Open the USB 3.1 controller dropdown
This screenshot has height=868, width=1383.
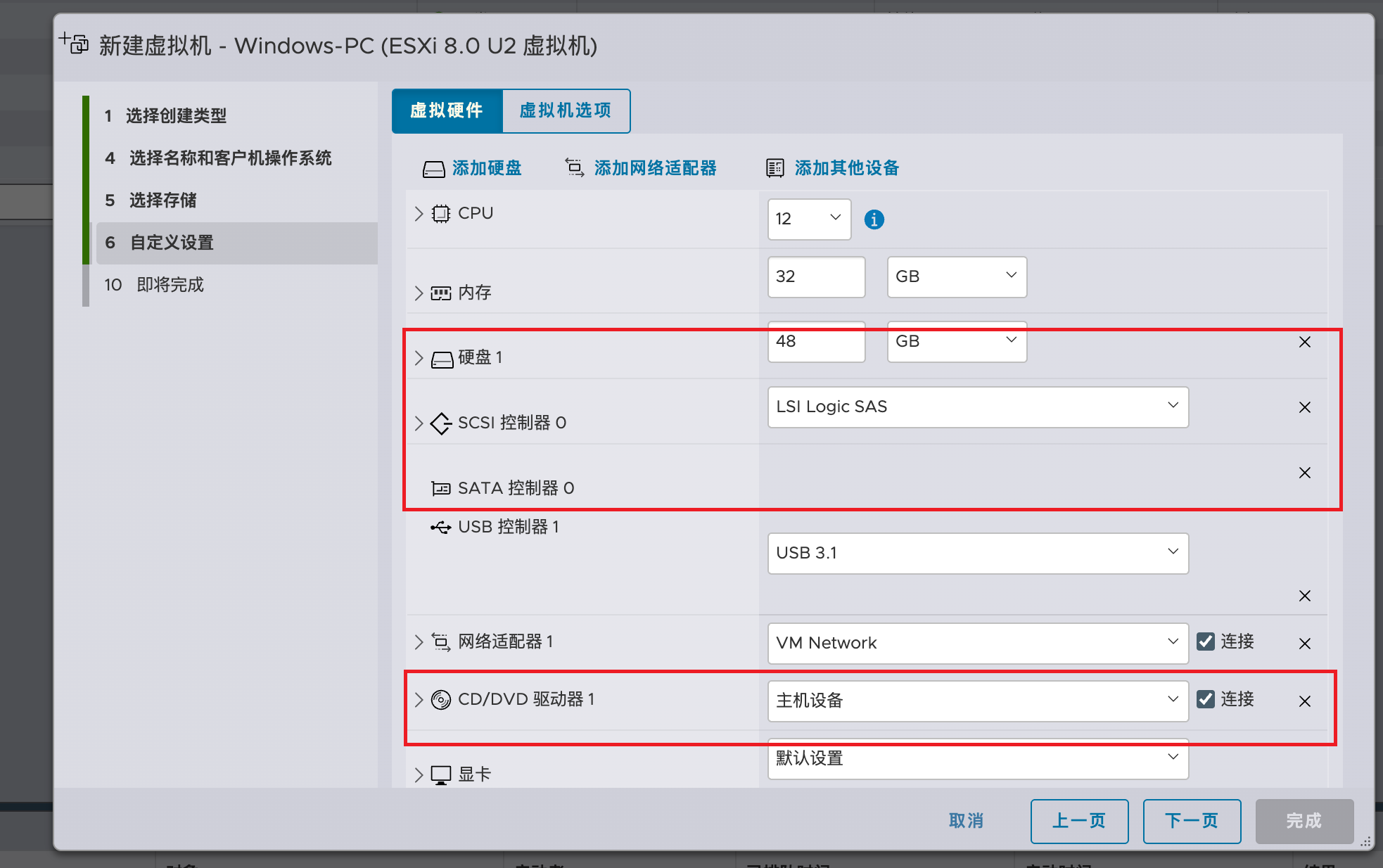977,553
